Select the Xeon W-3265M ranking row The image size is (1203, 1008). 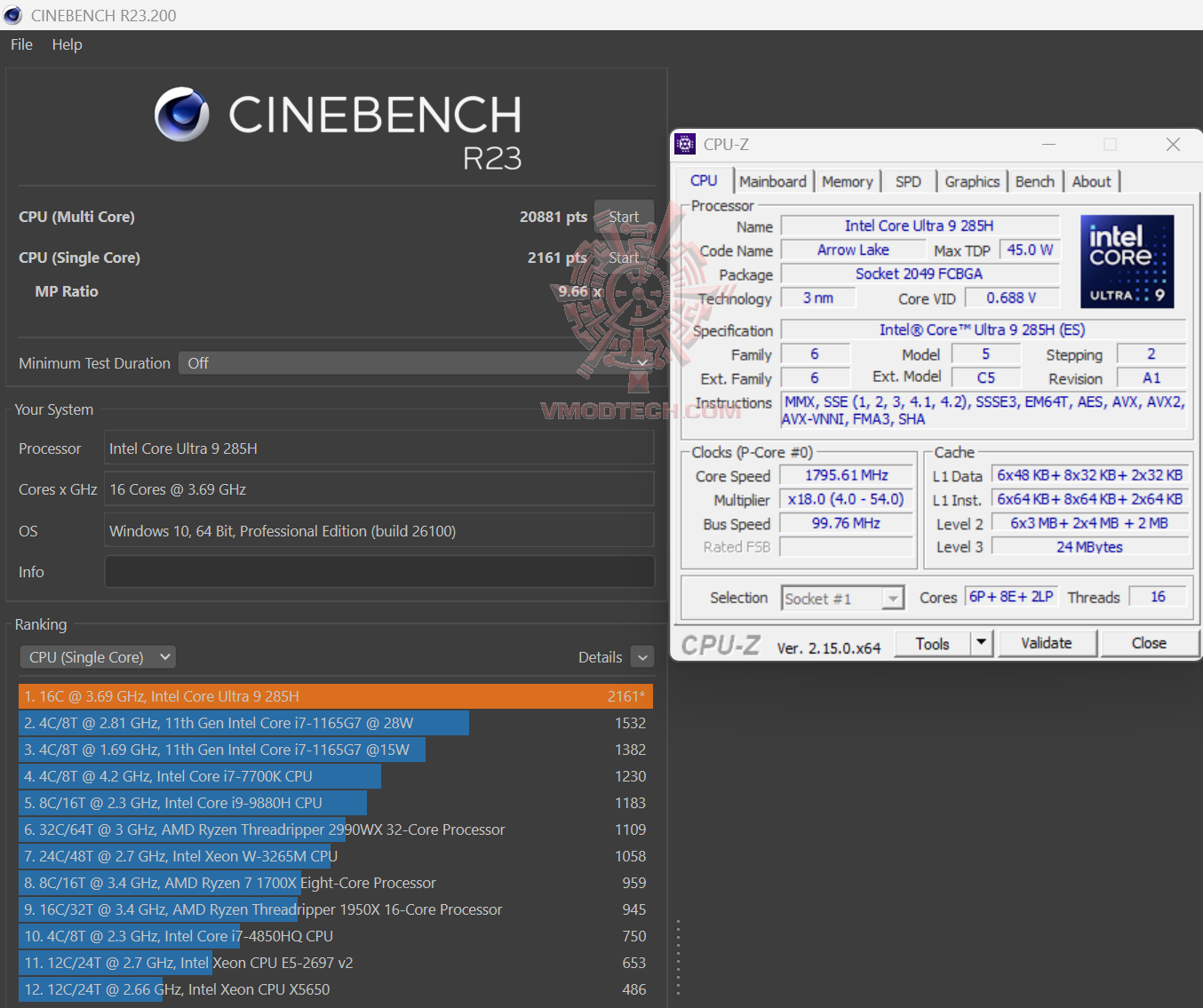click(336, 856)
